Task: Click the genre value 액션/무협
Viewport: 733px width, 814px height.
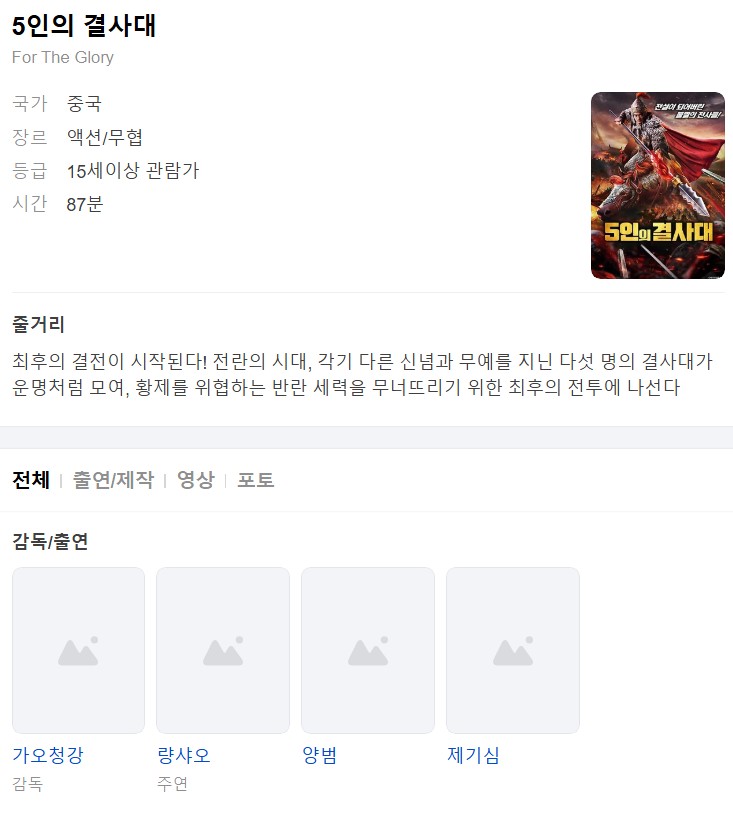Action: pyautogui.click(x=104, y=137)
